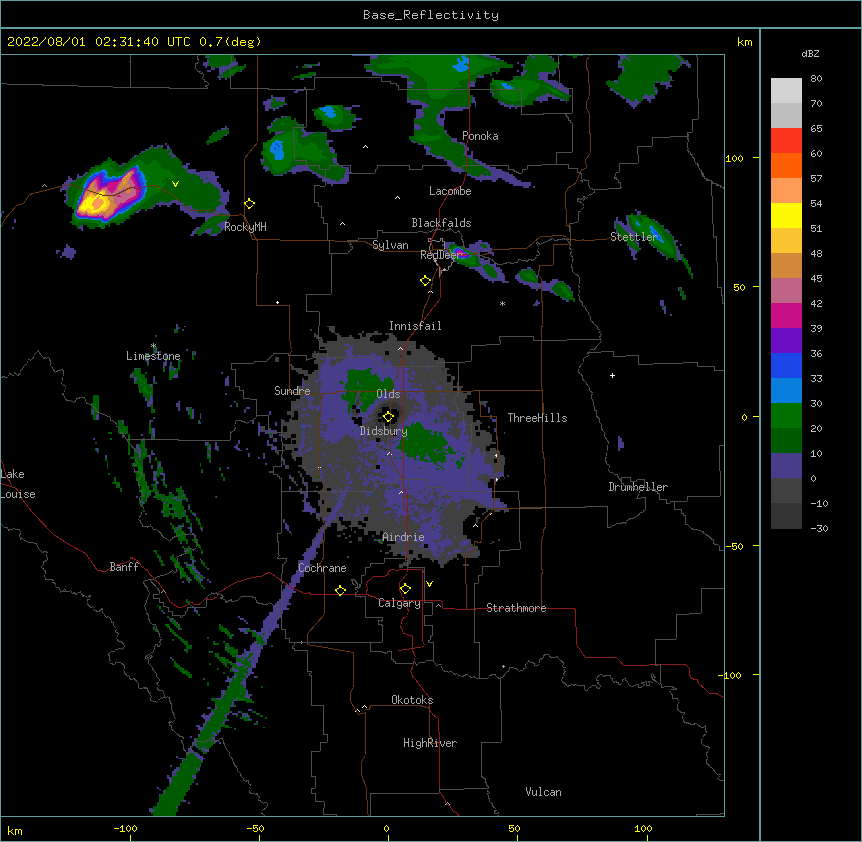862x842 pixels.
Task: Select the bright green swatch below 30 dBZ
Action: coord(786,416)
